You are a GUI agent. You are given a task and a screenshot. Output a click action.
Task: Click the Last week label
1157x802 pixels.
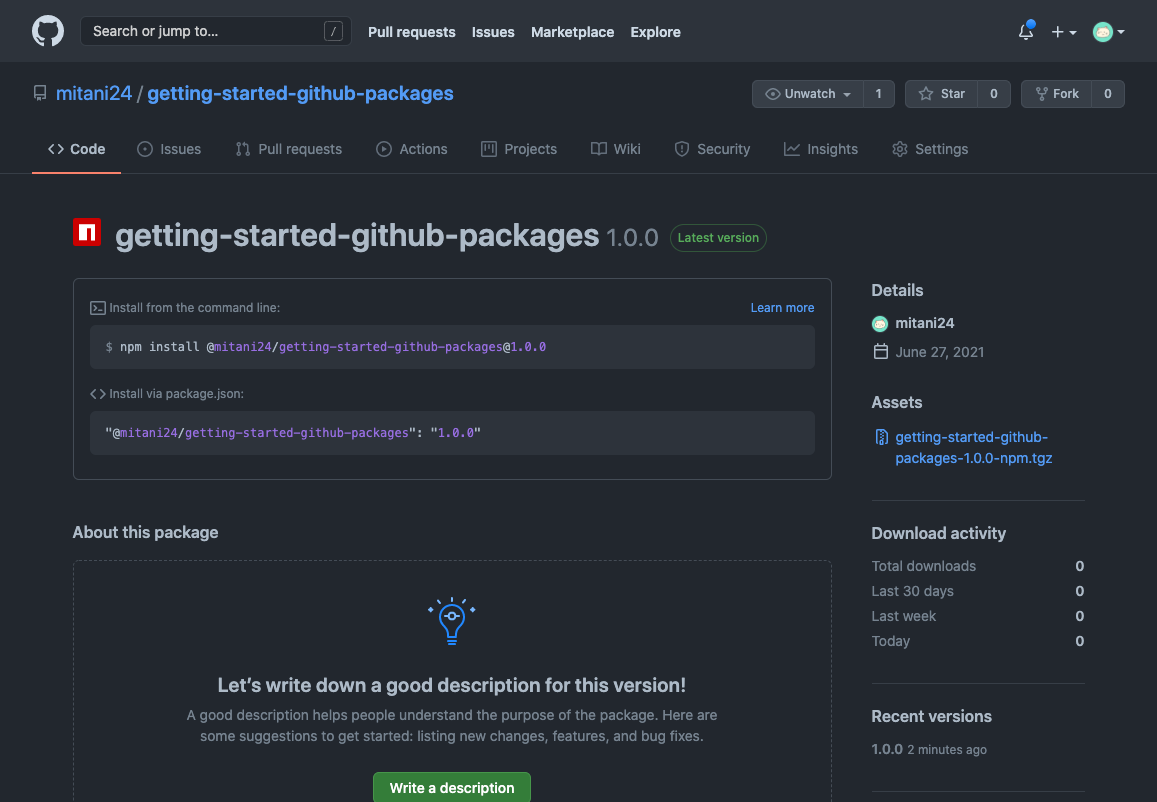click(904, 616)
